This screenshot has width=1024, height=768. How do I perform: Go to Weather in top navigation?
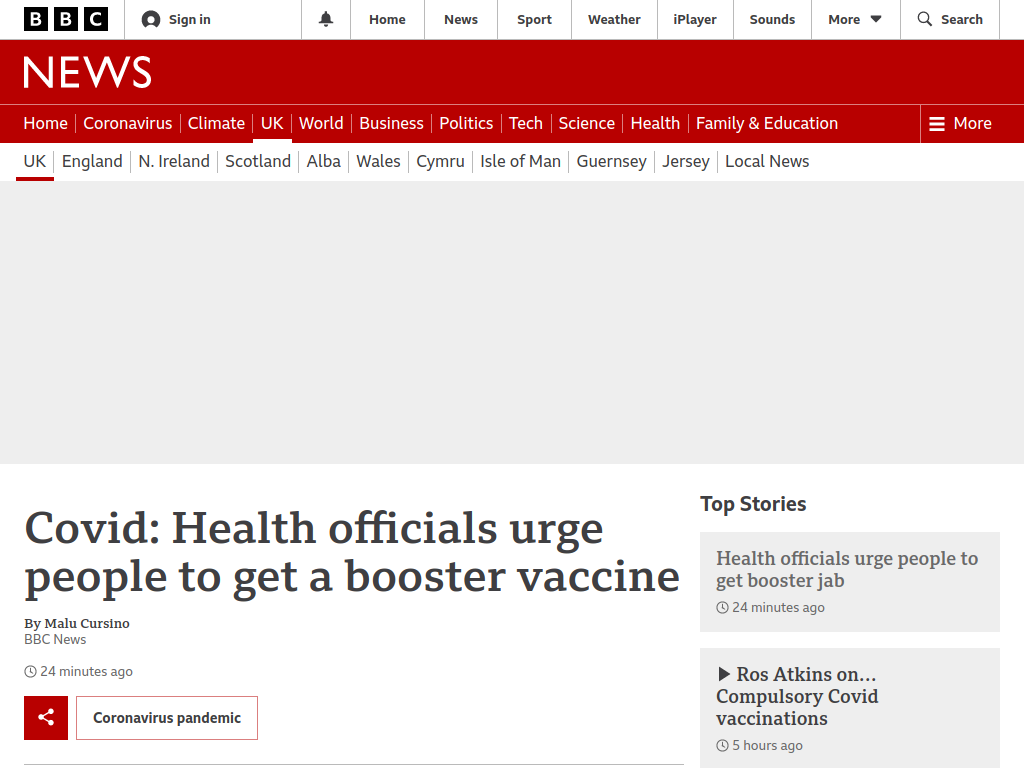point(614,20)
